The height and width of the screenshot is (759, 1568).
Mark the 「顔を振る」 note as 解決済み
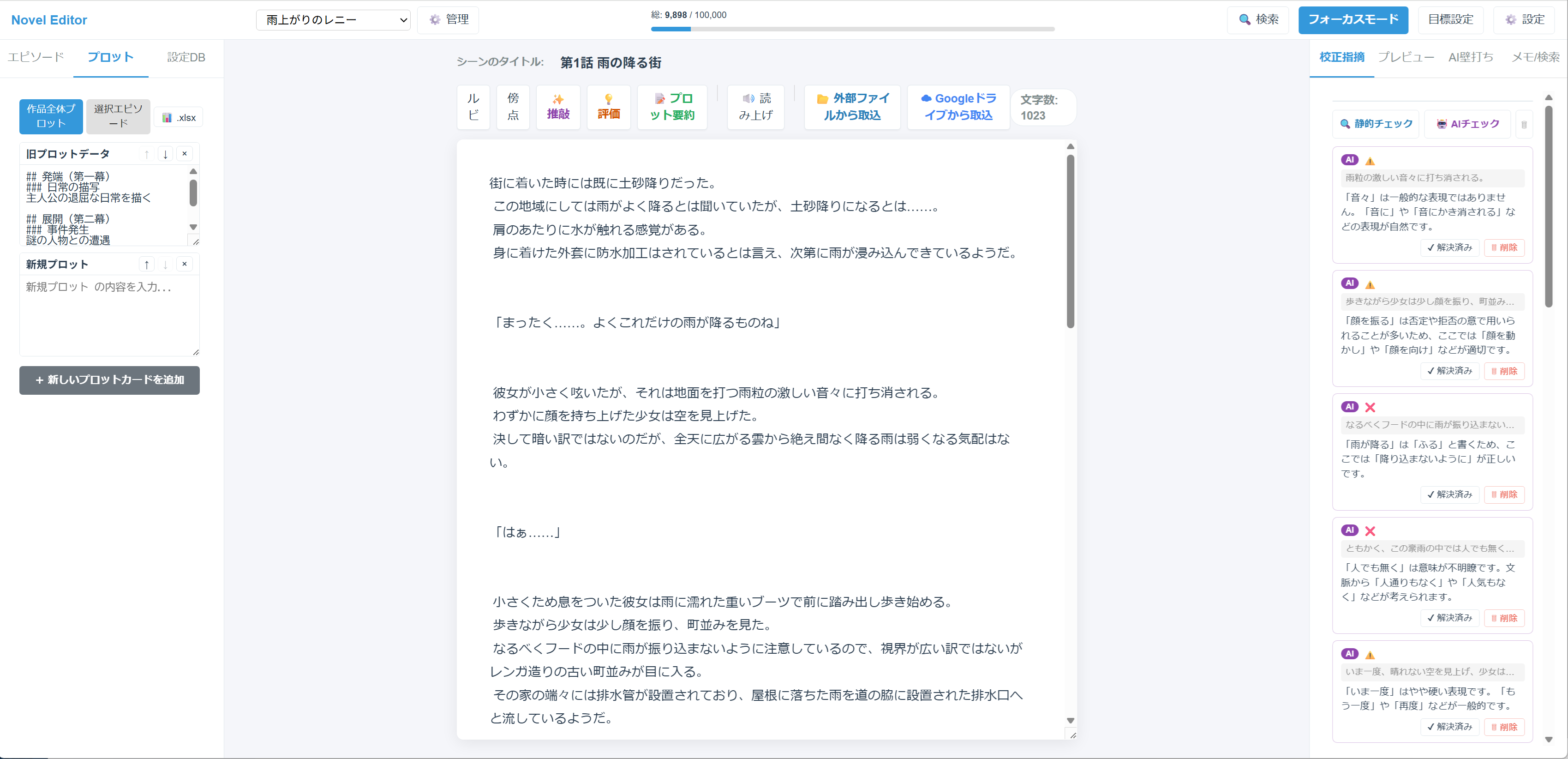[1449, 371]
